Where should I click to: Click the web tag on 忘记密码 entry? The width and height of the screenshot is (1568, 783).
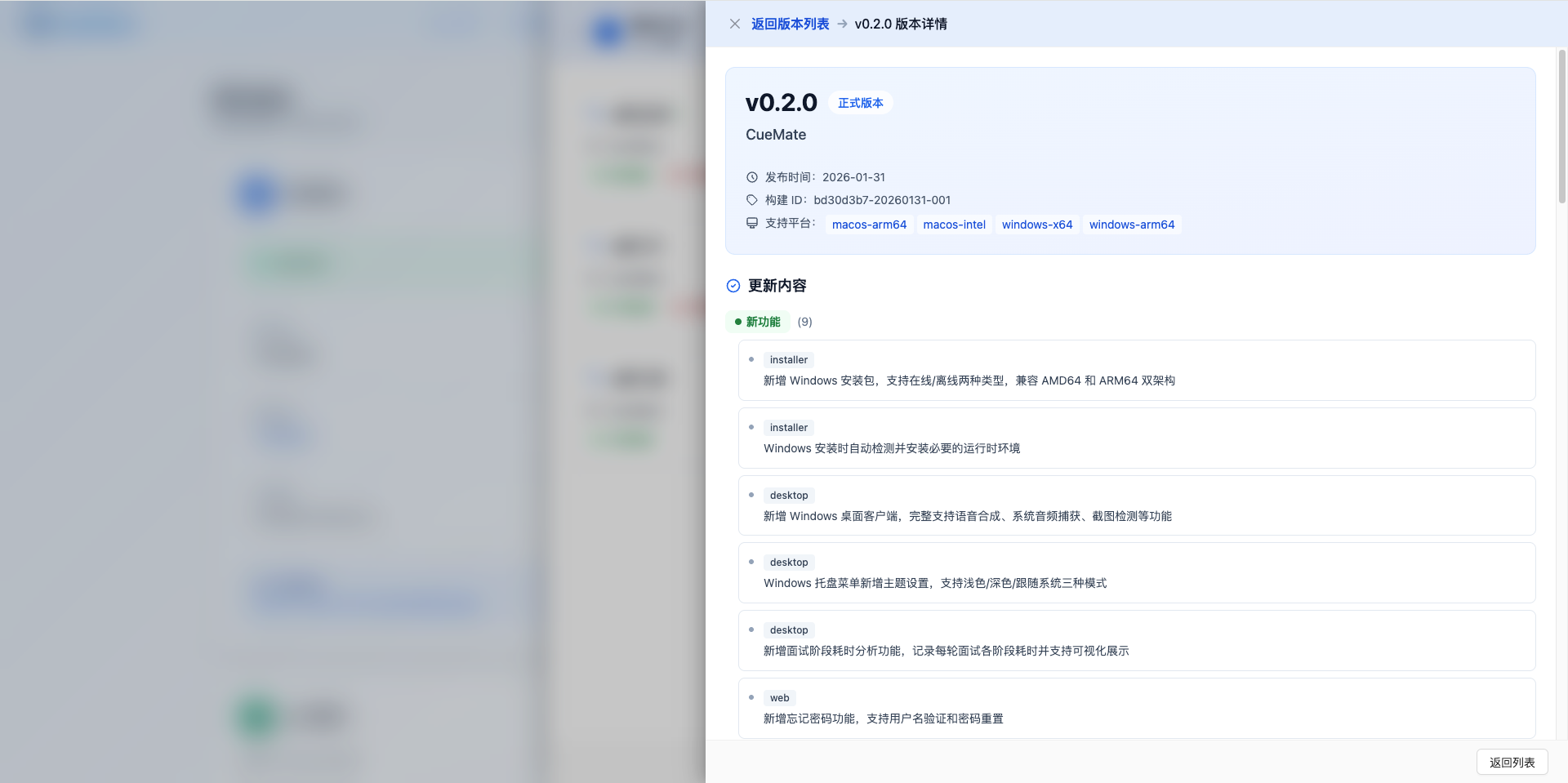point(779,698)
